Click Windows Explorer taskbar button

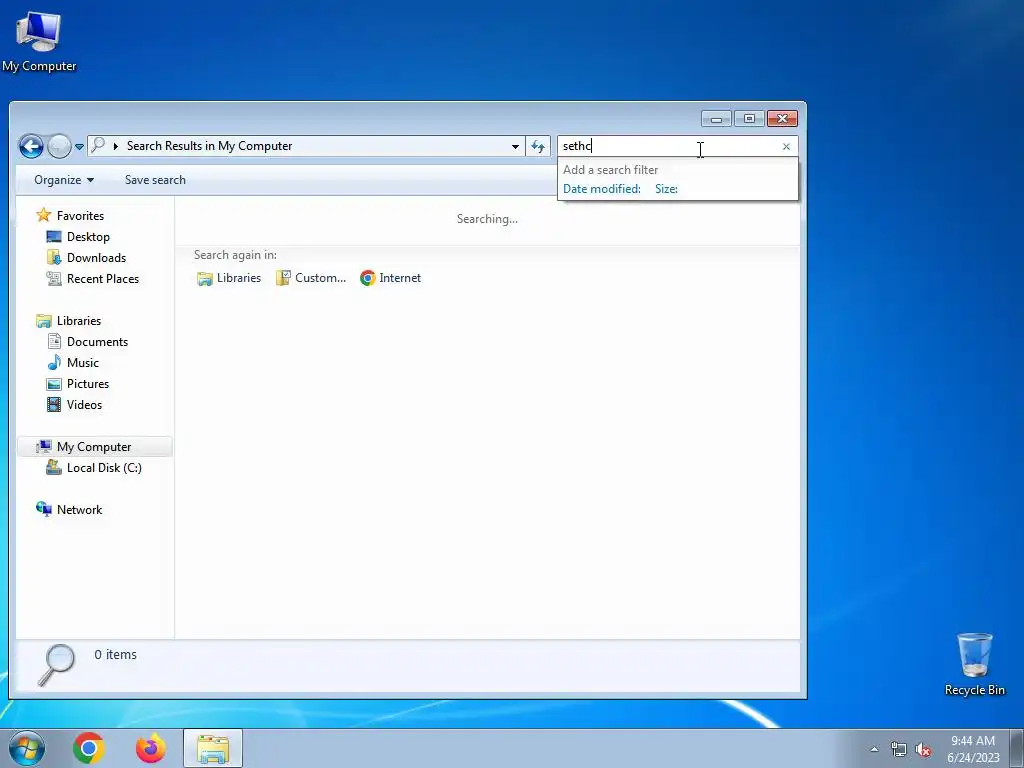213,748
